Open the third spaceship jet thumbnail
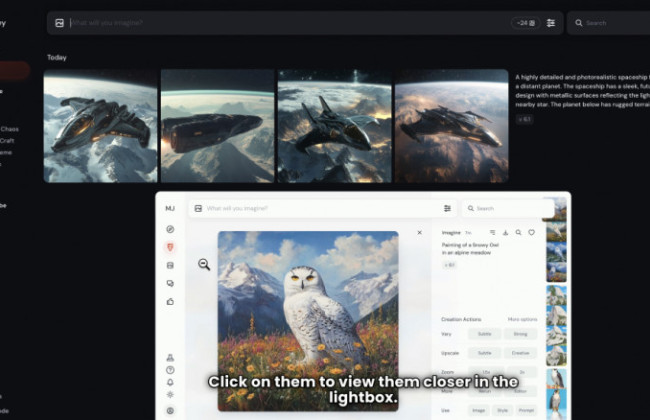The width and height of the screenshot is (650, 420). pyautogui.click(x=334, y=125)
